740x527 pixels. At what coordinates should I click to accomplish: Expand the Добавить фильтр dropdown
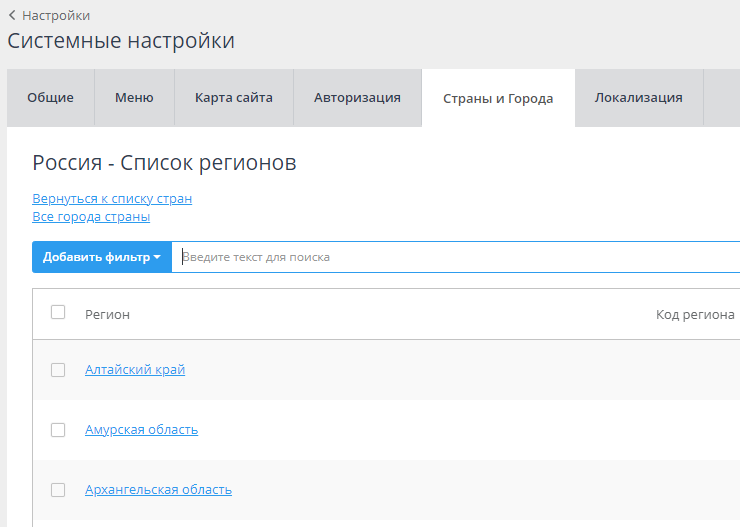[x=101, y=257]
